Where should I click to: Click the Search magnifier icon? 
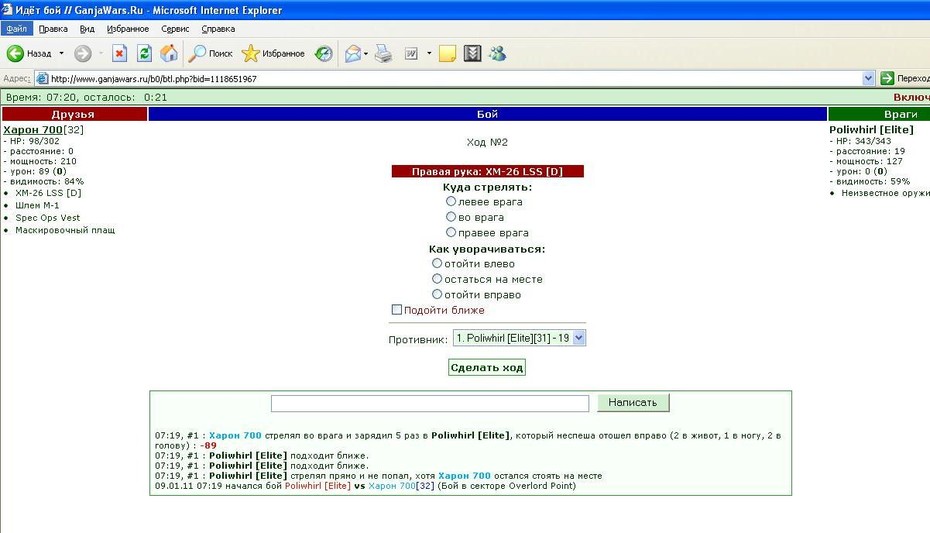tap(197, 53)
